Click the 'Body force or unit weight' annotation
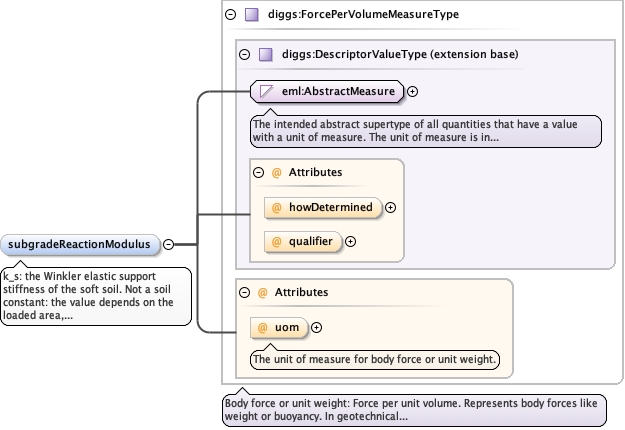The width and height of the screenshot is (625, 430). tap(415, 410)
